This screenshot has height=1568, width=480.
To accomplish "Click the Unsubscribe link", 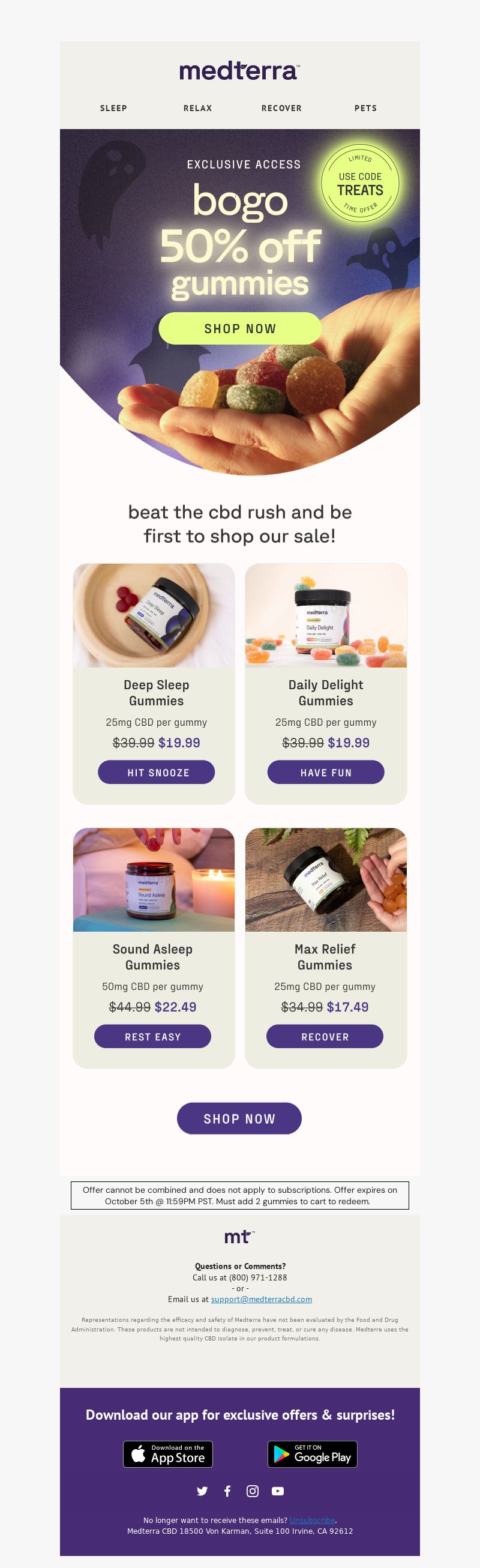I will point(312,1520).
